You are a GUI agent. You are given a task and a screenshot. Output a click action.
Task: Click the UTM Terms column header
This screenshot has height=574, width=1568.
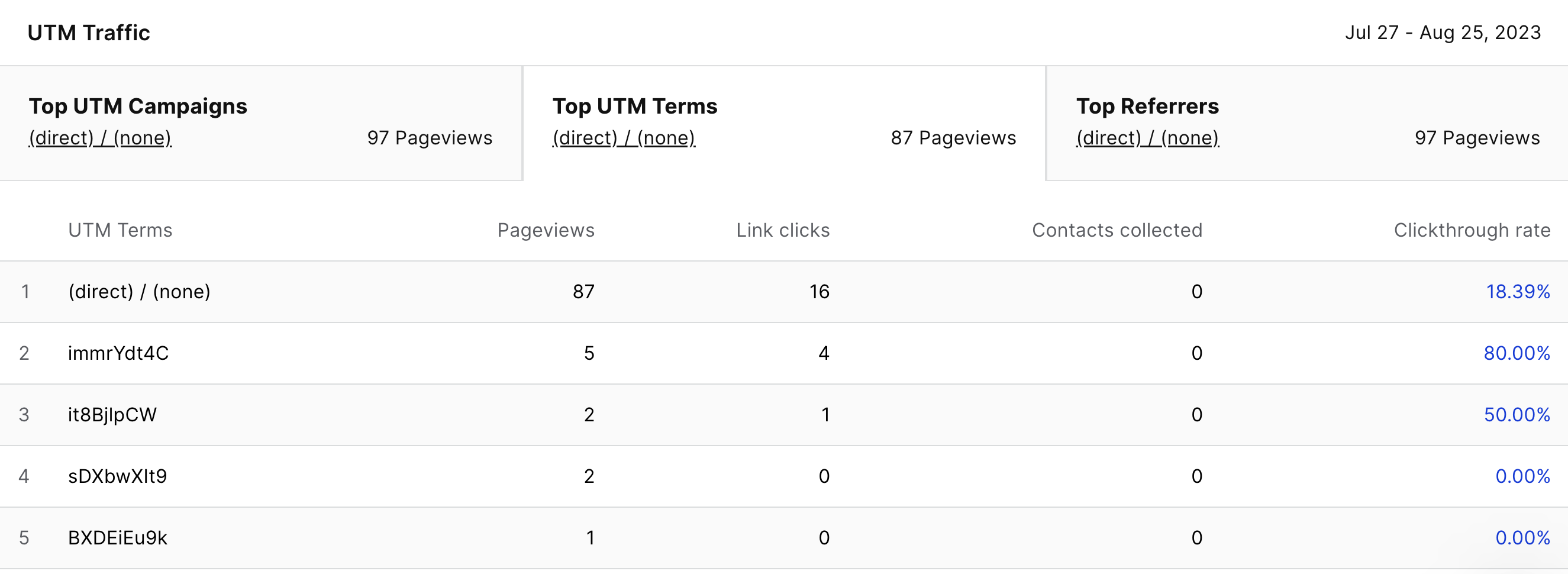click(x=120, y=230)
